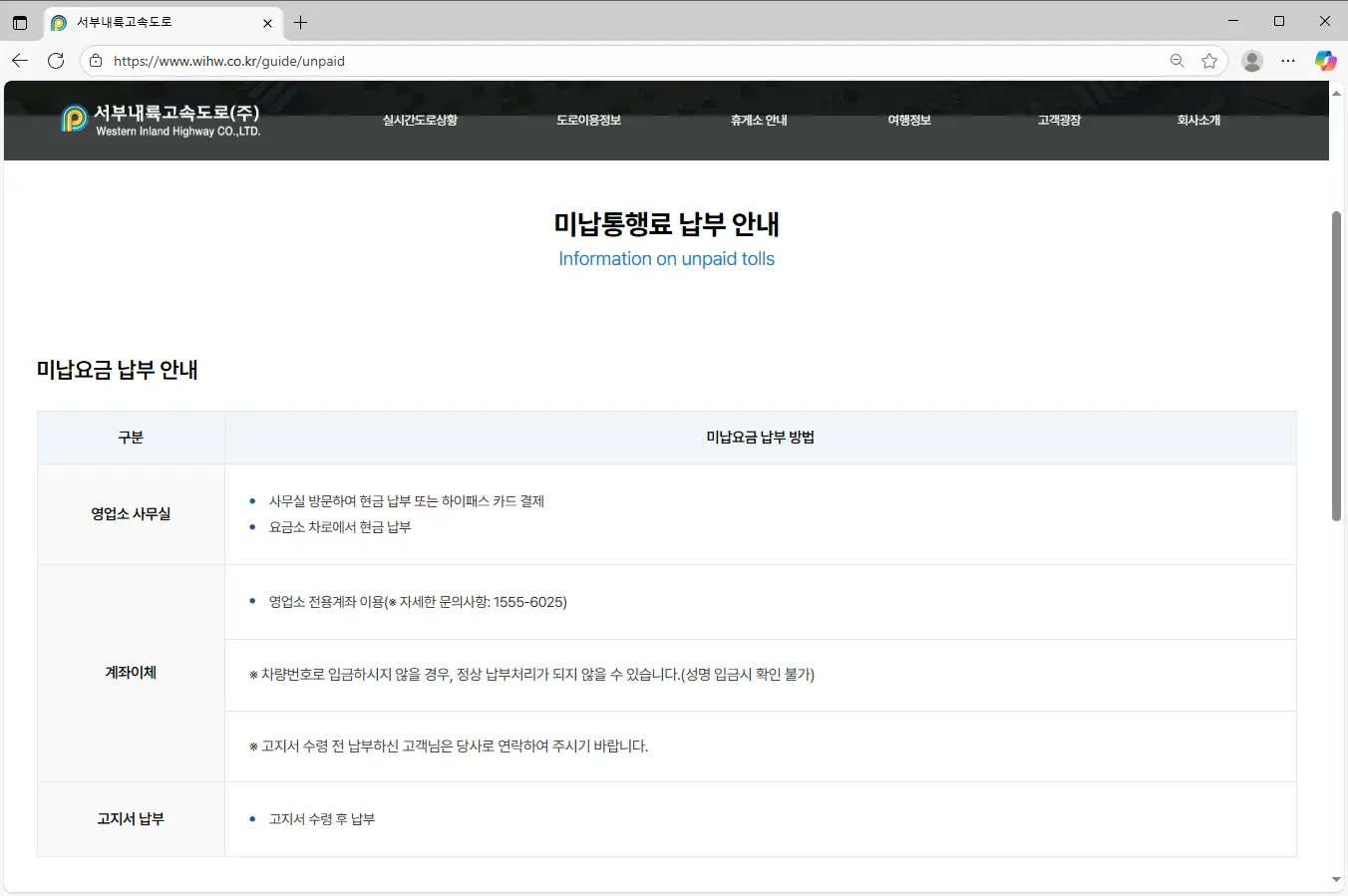Reload the page with the refresh icon
The image size is (1348, 896).
coord(56,60)
